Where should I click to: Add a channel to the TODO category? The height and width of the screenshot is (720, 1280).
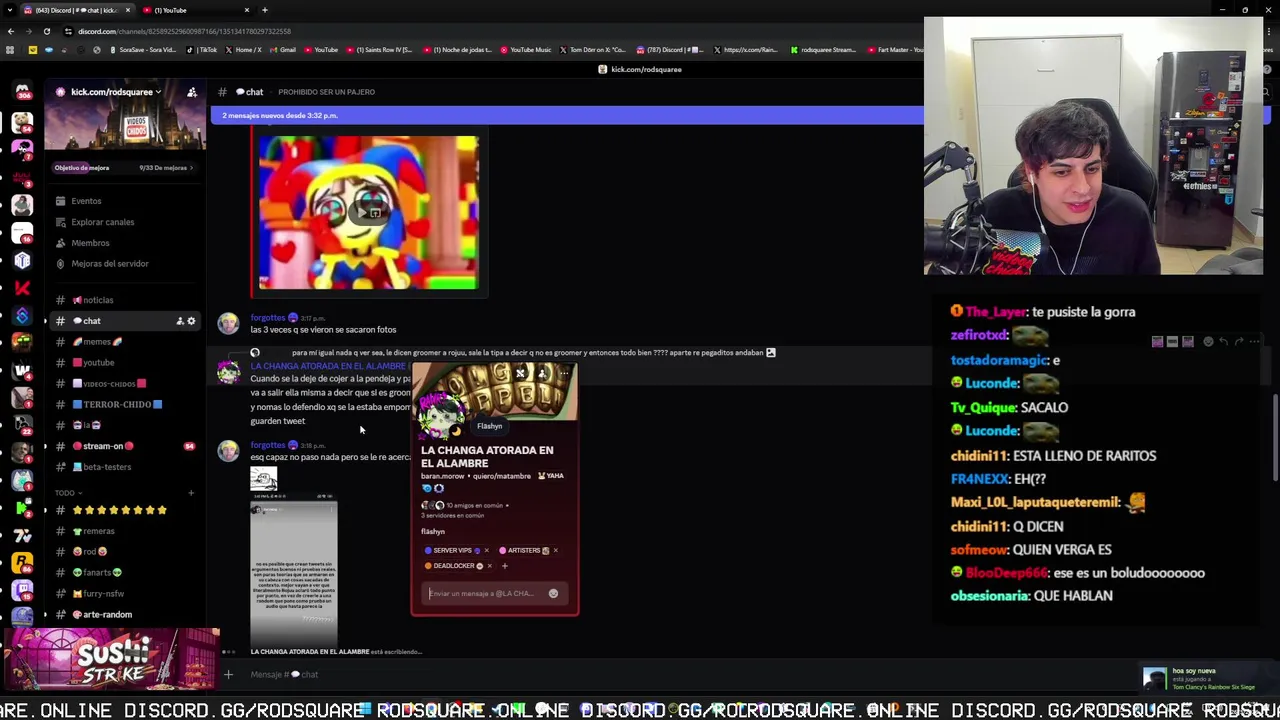click(x=191, y=493)
